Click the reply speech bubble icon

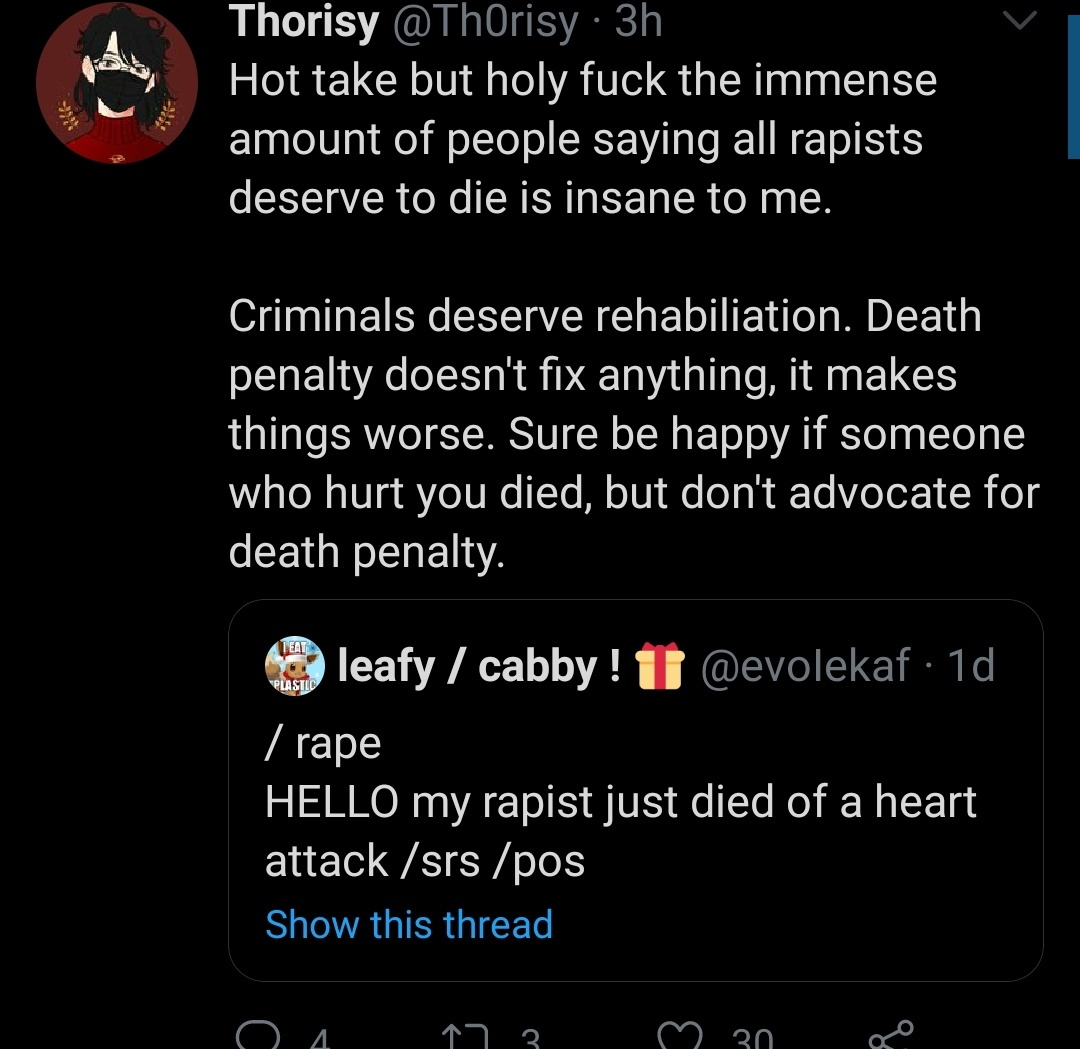(x=258, y=1036)
